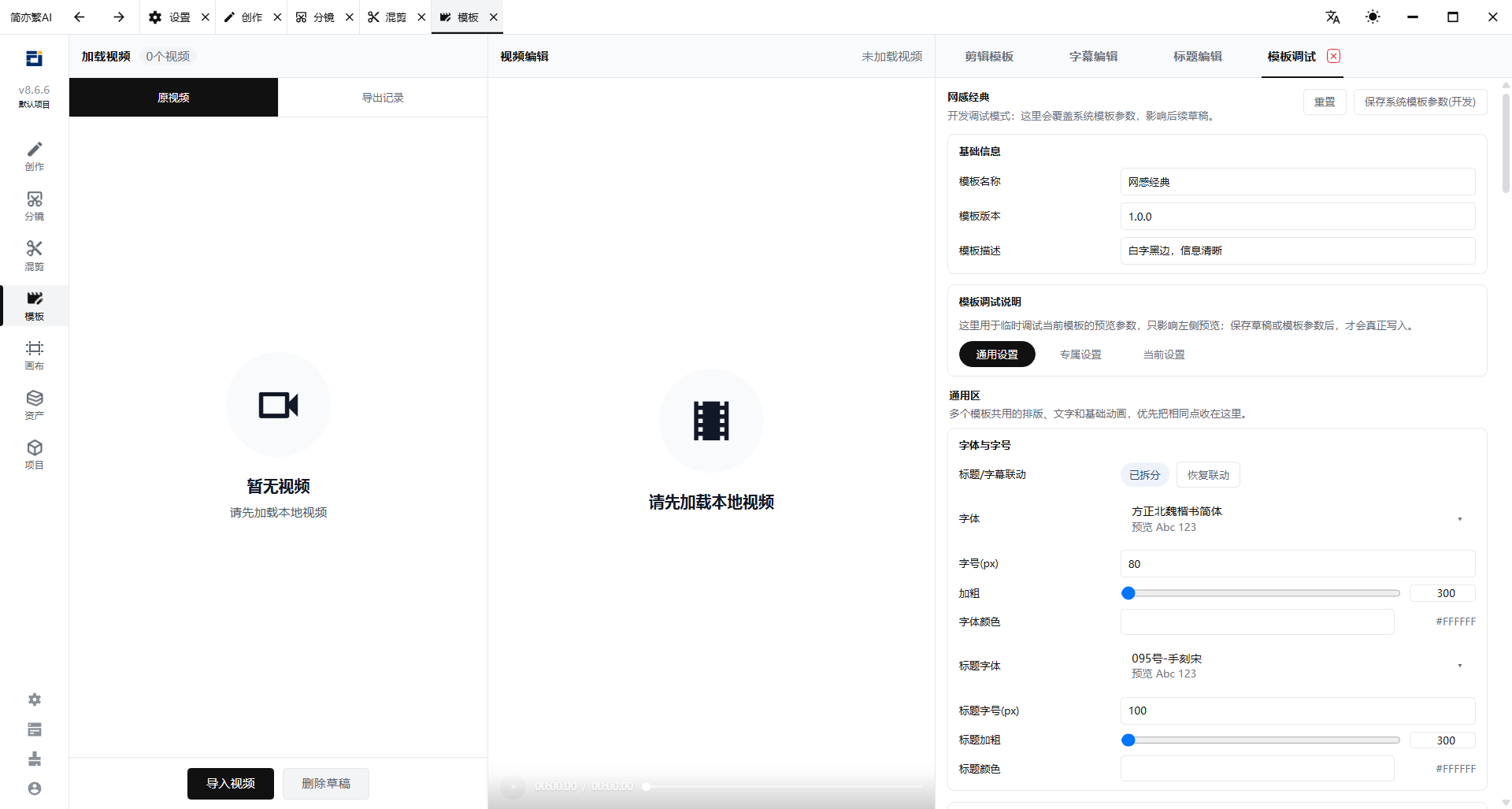Select the 专属设置 pill option
The width and height of the screenshot is (1512, 809).
[x=1080, y=354]
